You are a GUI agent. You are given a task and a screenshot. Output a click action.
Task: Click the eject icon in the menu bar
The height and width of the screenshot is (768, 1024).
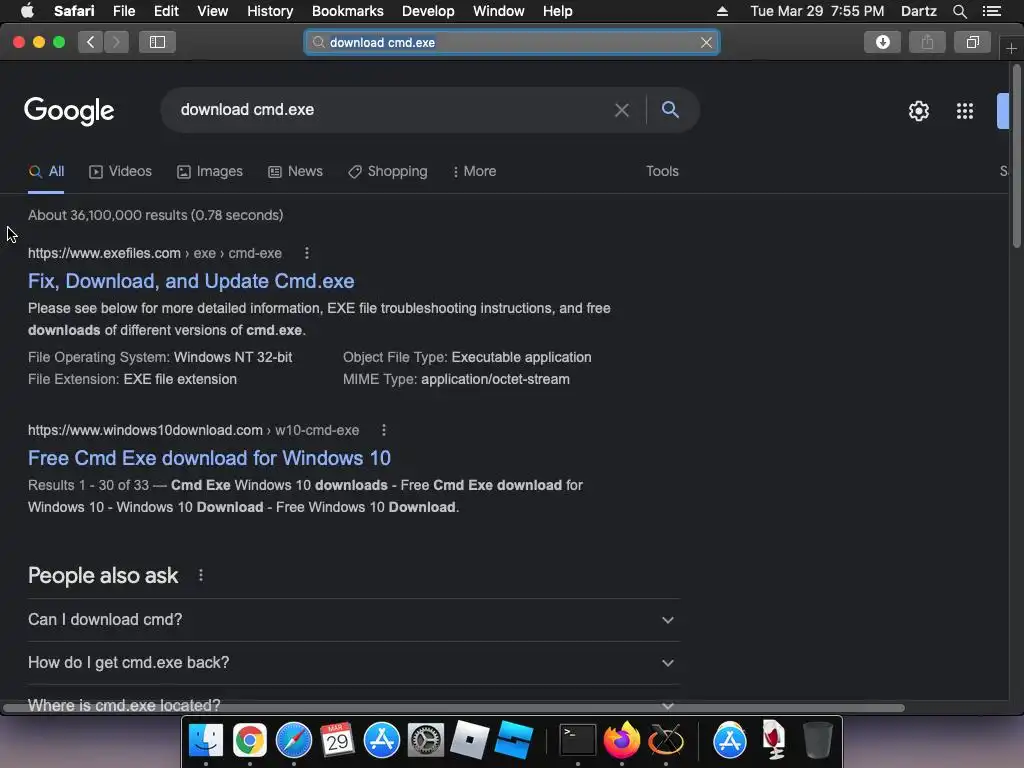[722, 11]
